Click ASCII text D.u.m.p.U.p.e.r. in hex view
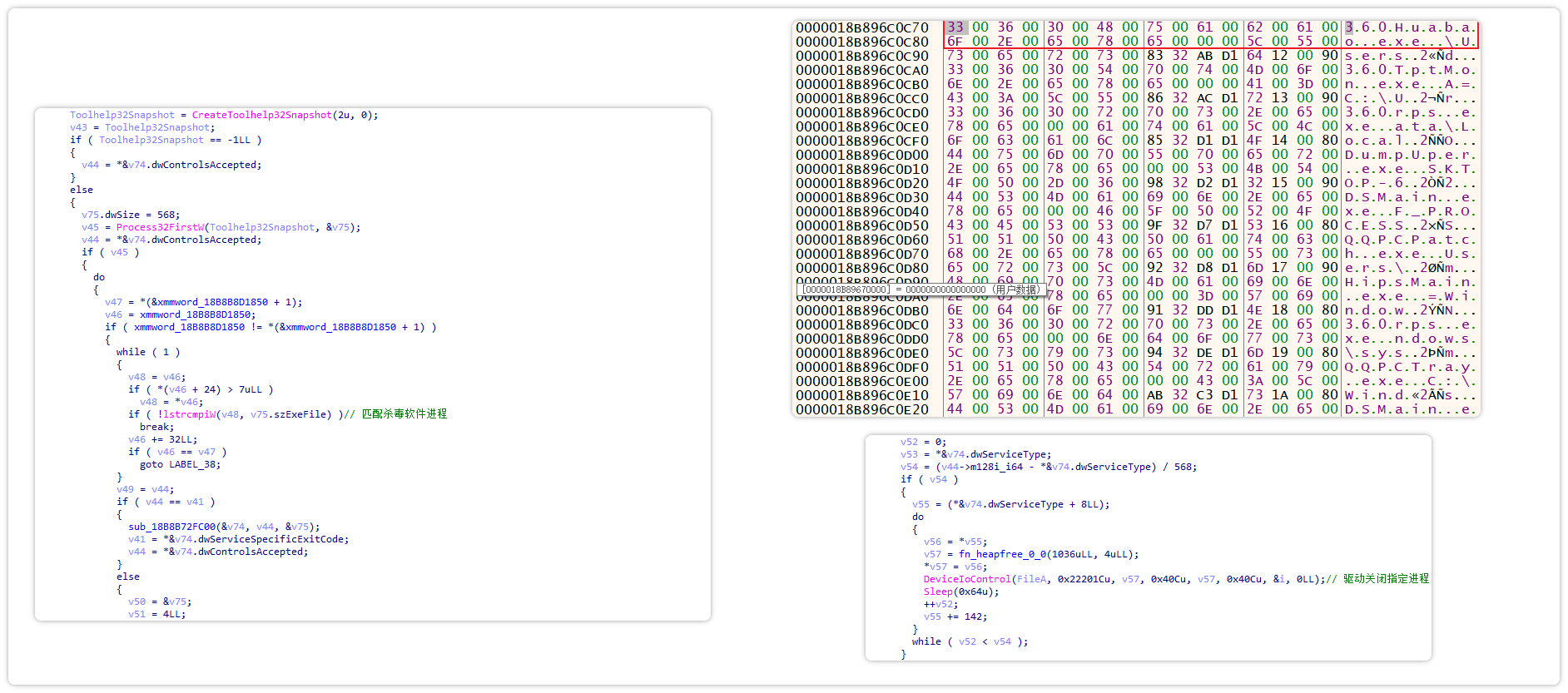 1410,155
